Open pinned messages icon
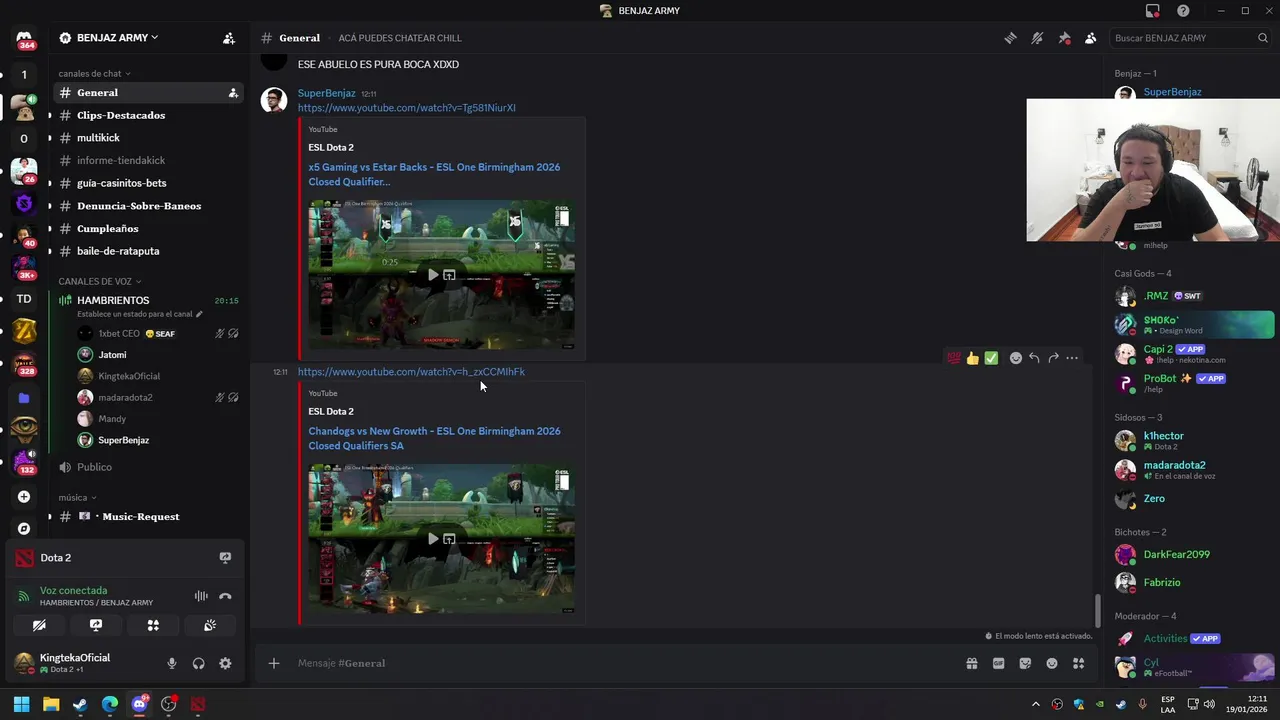The width and height of the screenshot is (1280, 720). coord(1064,38)
